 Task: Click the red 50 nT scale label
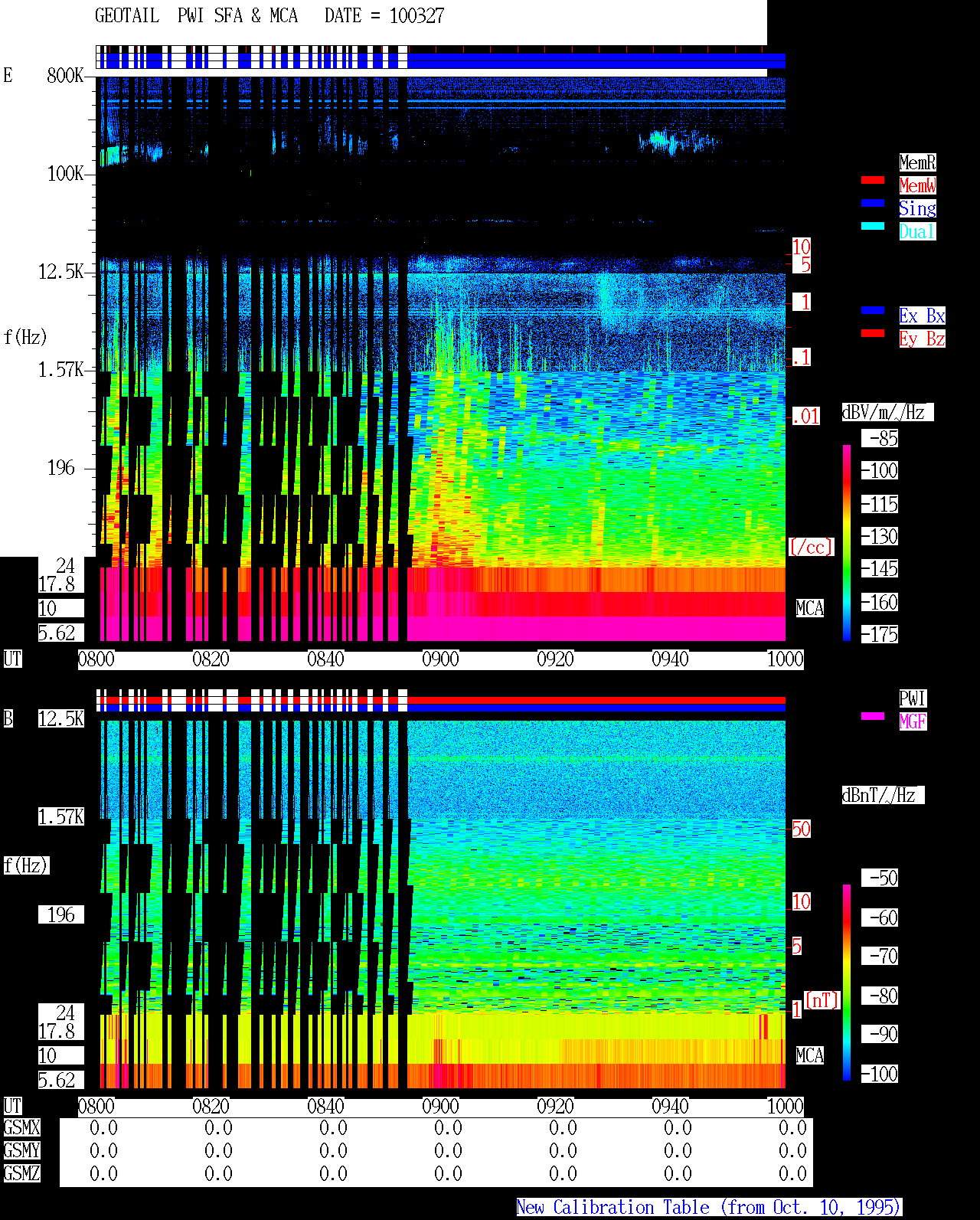pos(801,829)
